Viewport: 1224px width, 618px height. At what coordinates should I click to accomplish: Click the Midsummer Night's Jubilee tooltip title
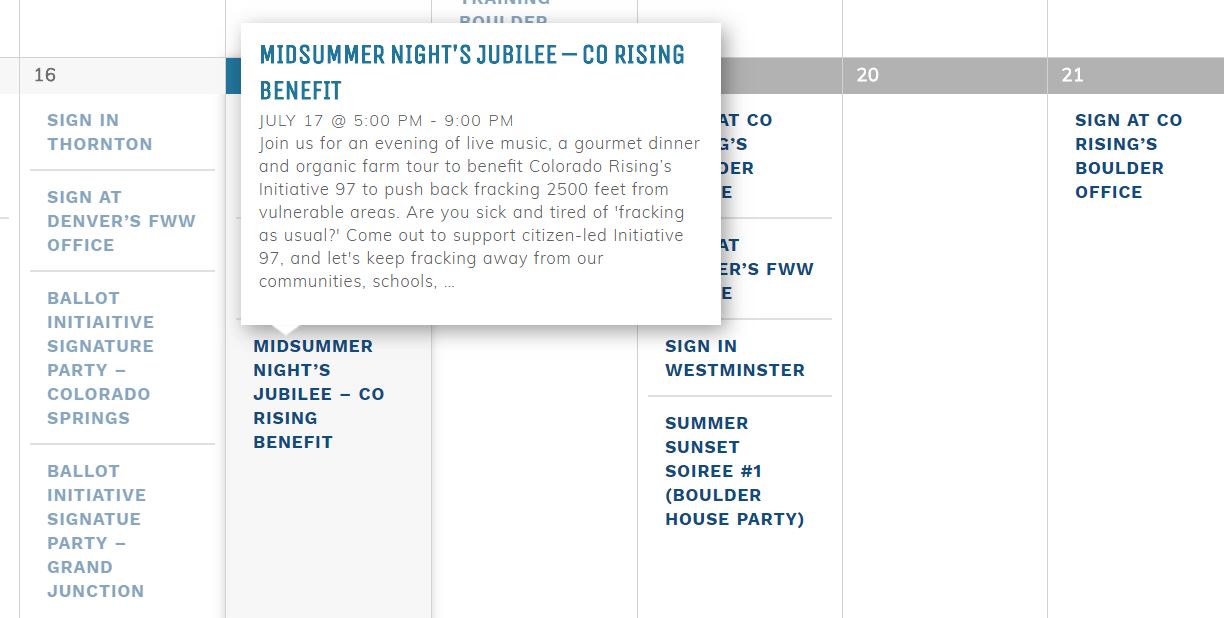click(x=472, y=72)
